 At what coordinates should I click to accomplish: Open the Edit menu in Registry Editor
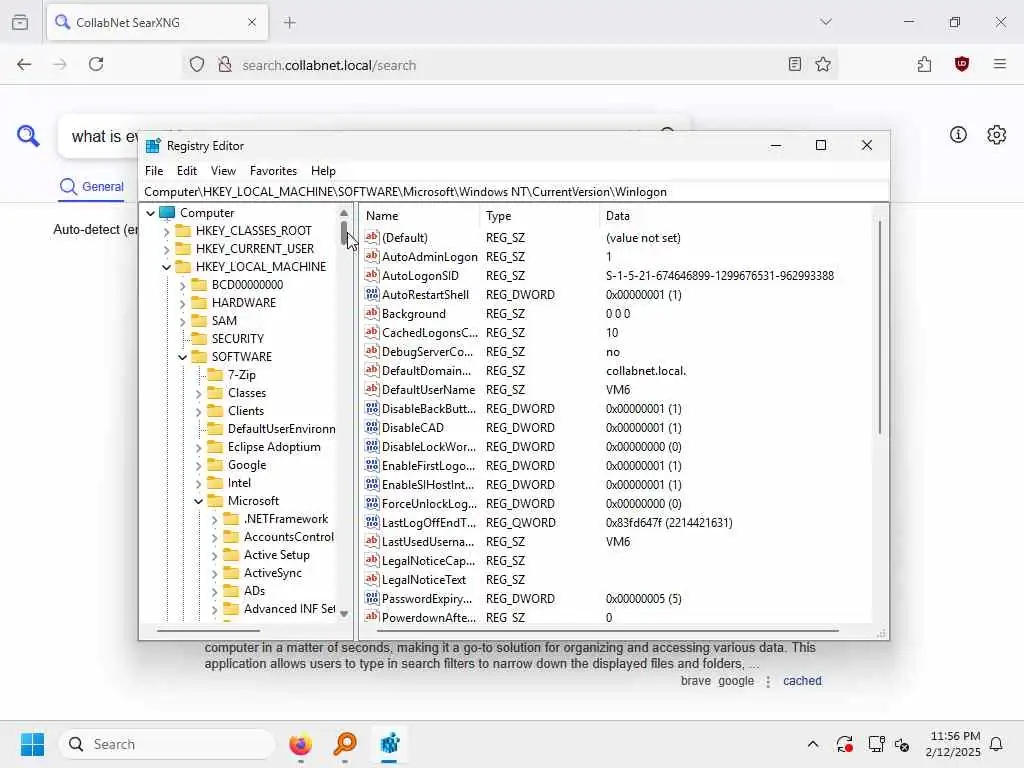click(x=187, y=170)
